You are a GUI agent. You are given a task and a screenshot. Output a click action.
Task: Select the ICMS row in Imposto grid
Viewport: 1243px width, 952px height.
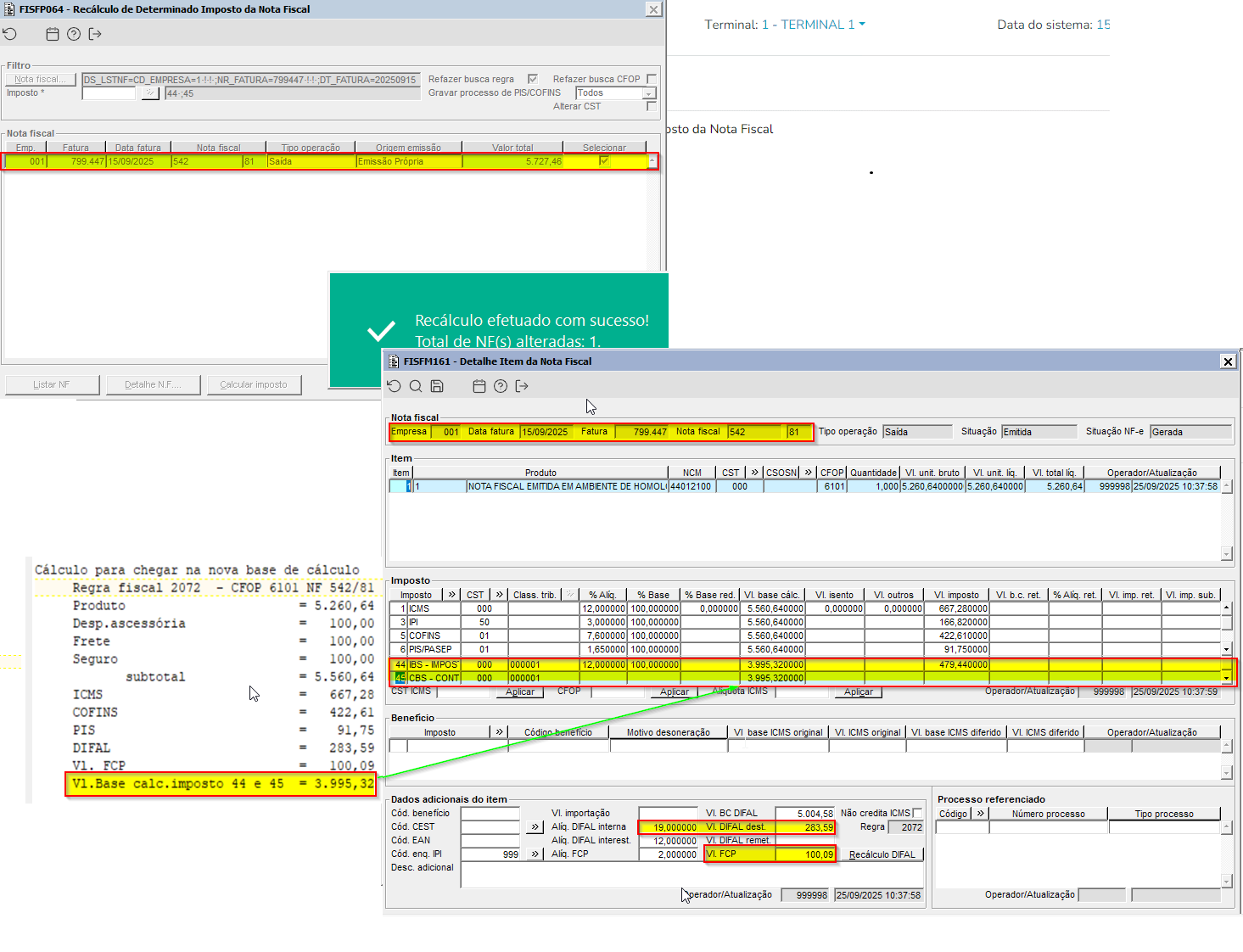(805, 608)
